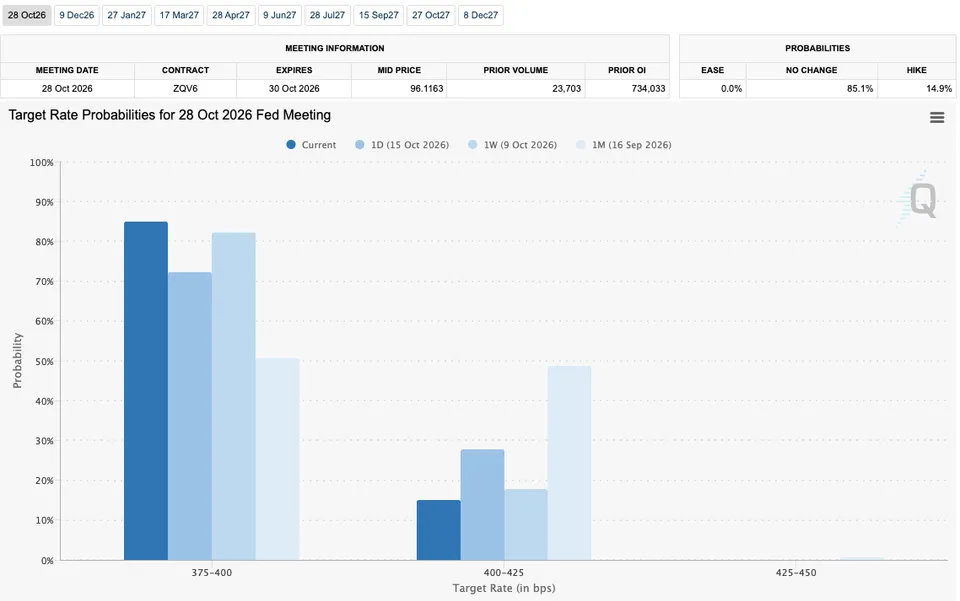This screenshot has height=601, width=960.
Task: Click the CONTRACT column header
Action: pos(186,70)
